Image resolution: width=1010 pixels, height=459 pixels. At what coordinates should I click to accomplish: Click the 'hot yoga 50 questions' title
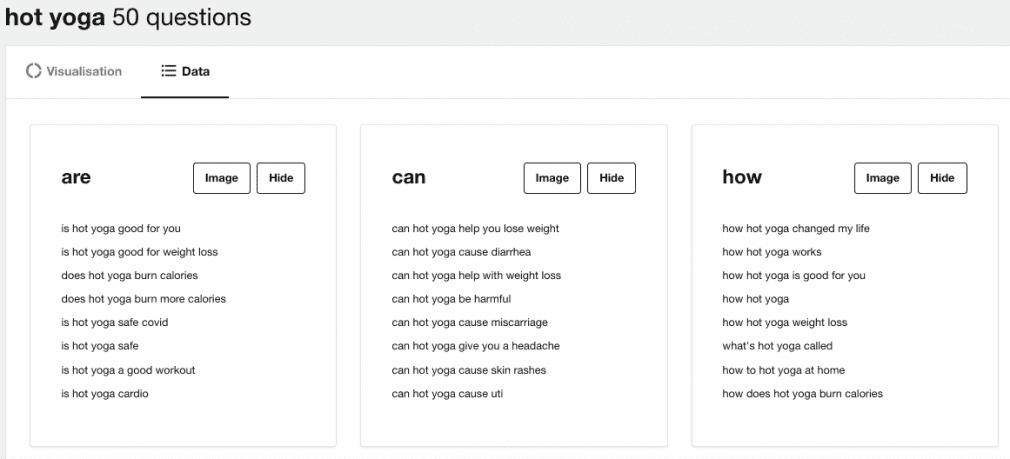click(128, 17)
